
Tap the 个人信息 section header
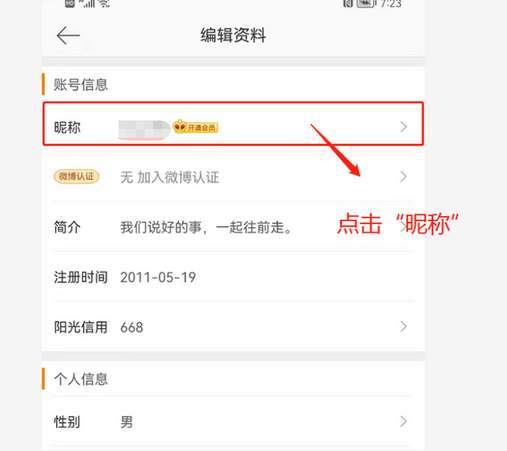pyautogui.click(x=81, y=379)
